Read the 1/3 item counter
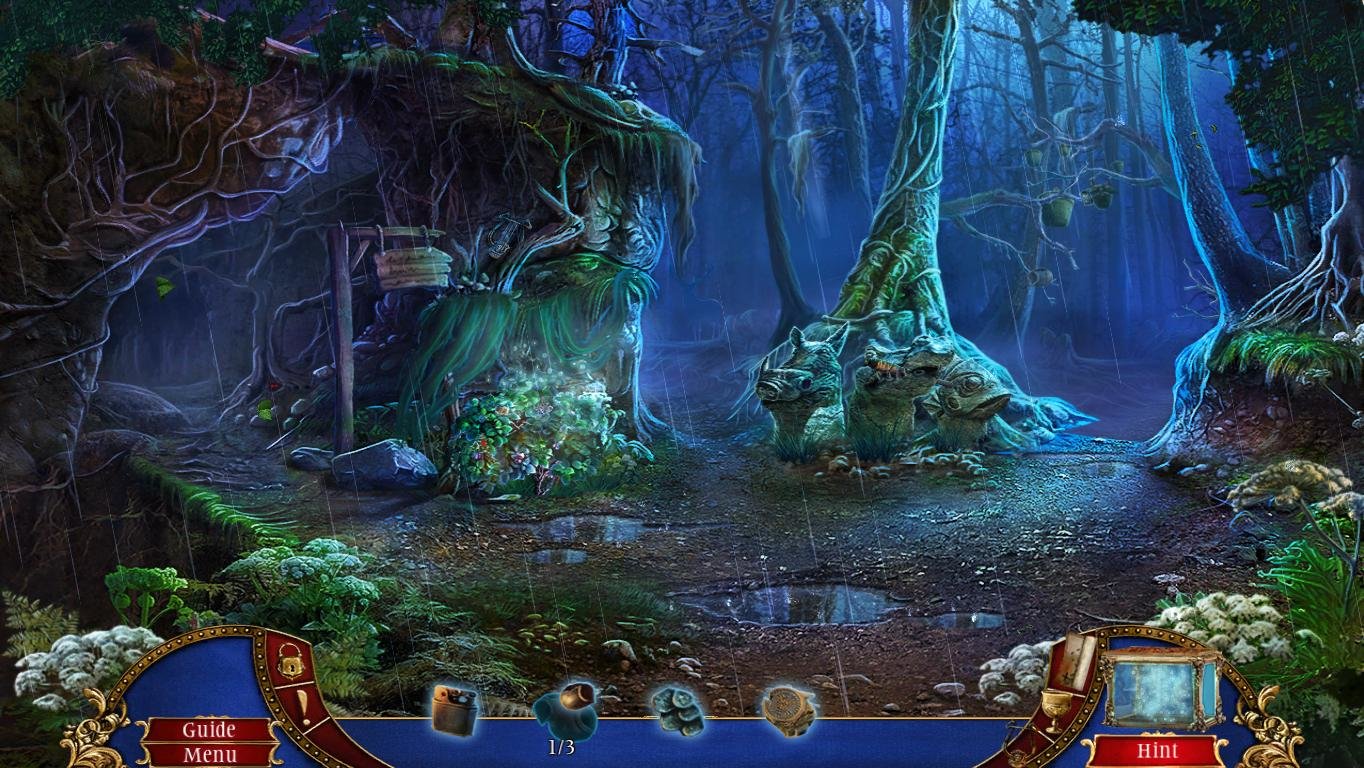Image resolution: width=1364 pixels, height=768 pixels. click(561, 748)
